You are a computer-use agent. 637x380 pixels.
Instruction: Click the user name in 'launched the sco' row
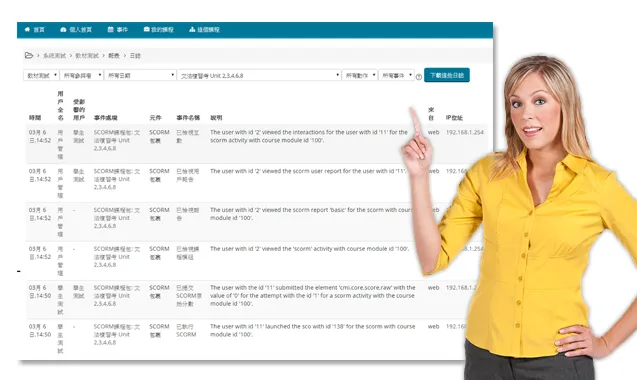point(60,339)
